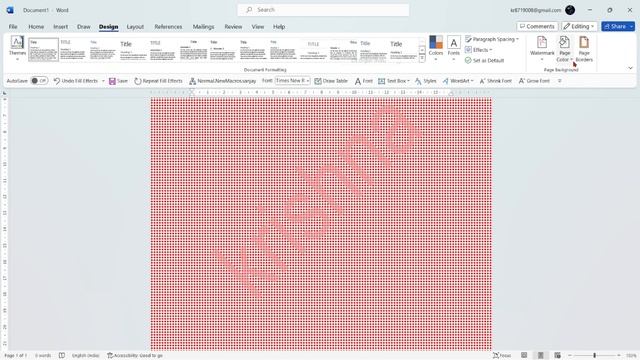This screenshot has width=640, height=360.
Task: Open the Times New Roman font combo box
Action: [292, 81]
